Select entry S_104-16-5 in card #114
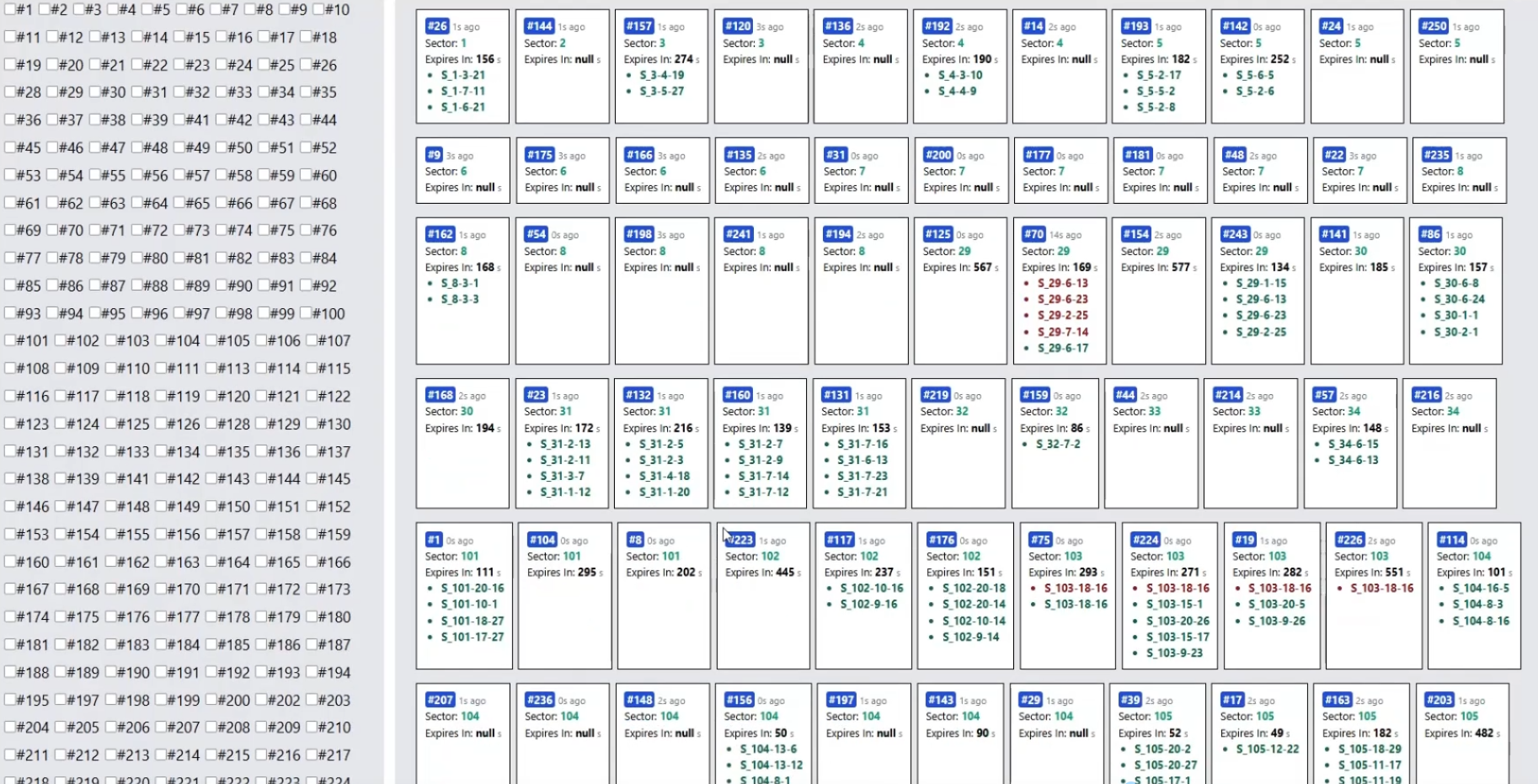The image size is (1538, 784). pyautogui.click(x=1481, y=588)
